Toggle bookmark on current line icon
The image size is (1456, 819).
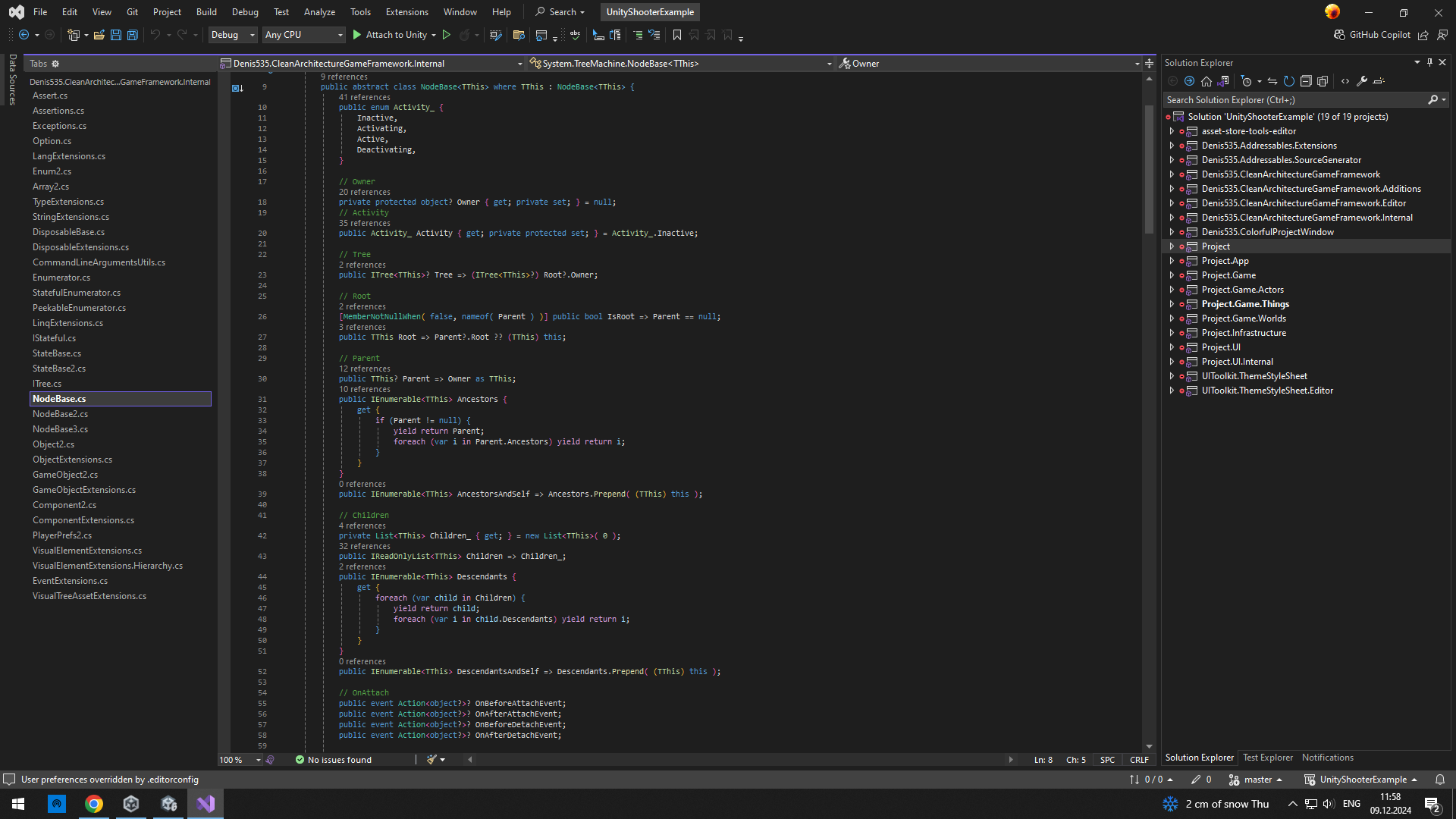click(676, 35)
